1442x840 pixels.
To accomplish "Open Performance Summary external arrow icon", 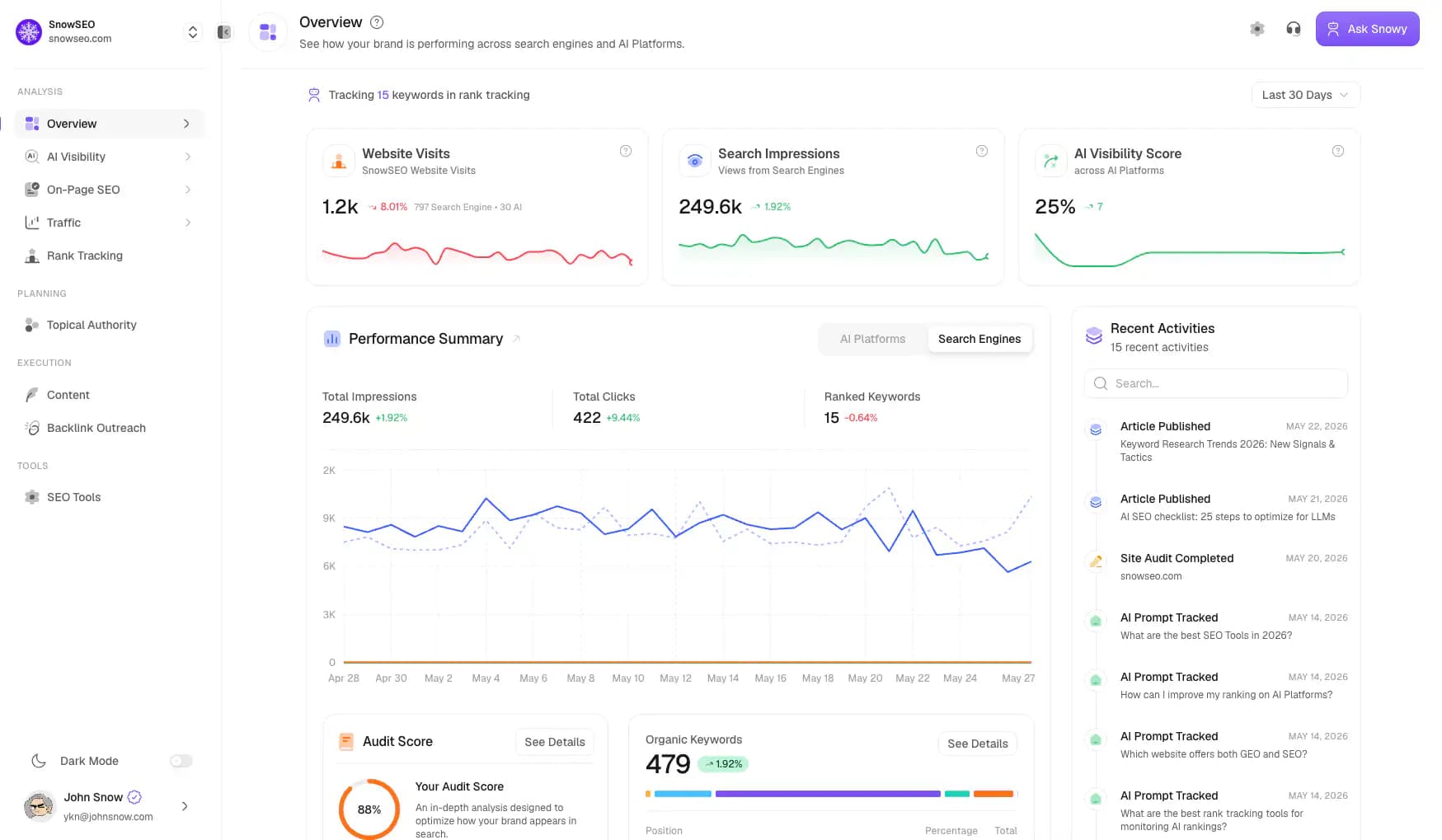I will point(516,339).
